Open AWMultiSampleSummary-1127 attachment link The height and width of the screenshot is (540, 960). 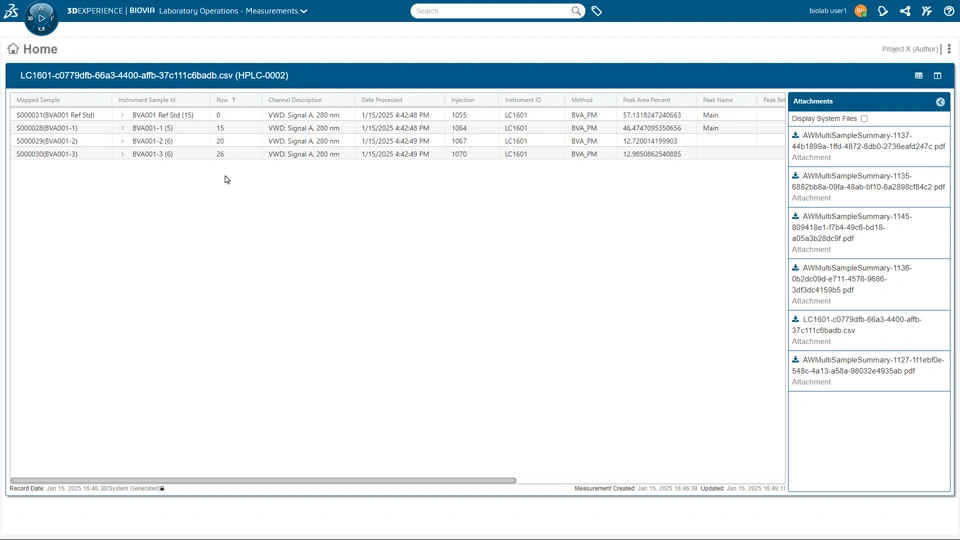point(868,365)
